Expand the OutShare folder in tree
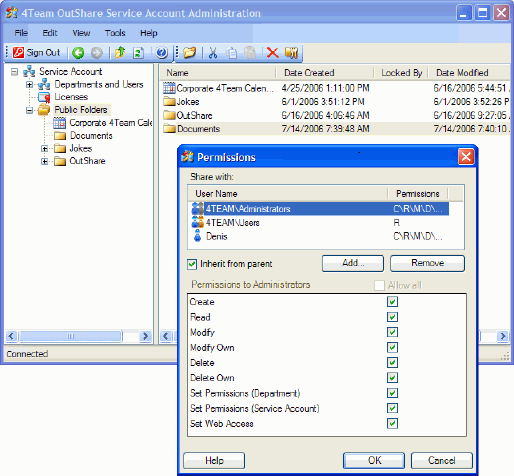The height and width of the screenshot is (476, 514). coord(44,161)
